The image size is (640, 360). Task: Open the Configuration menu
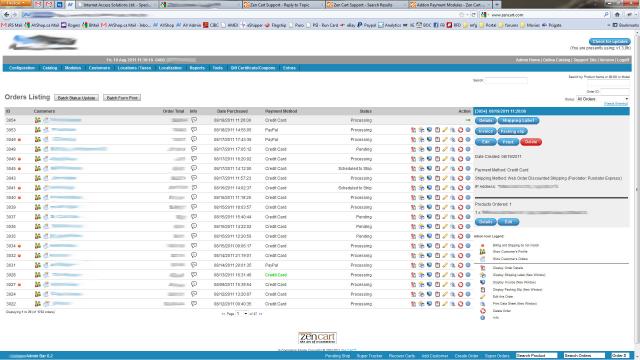tap(22, 68)
